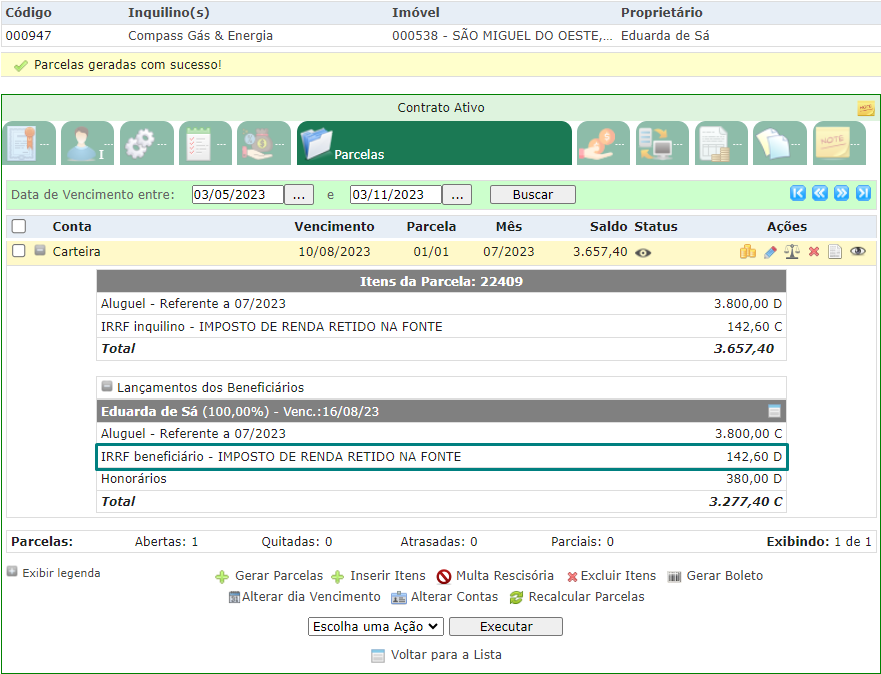Screen dimensions: 881x674
Task: Click the Saldo column header
Action: pyautogui.click(x=608, y=226)
